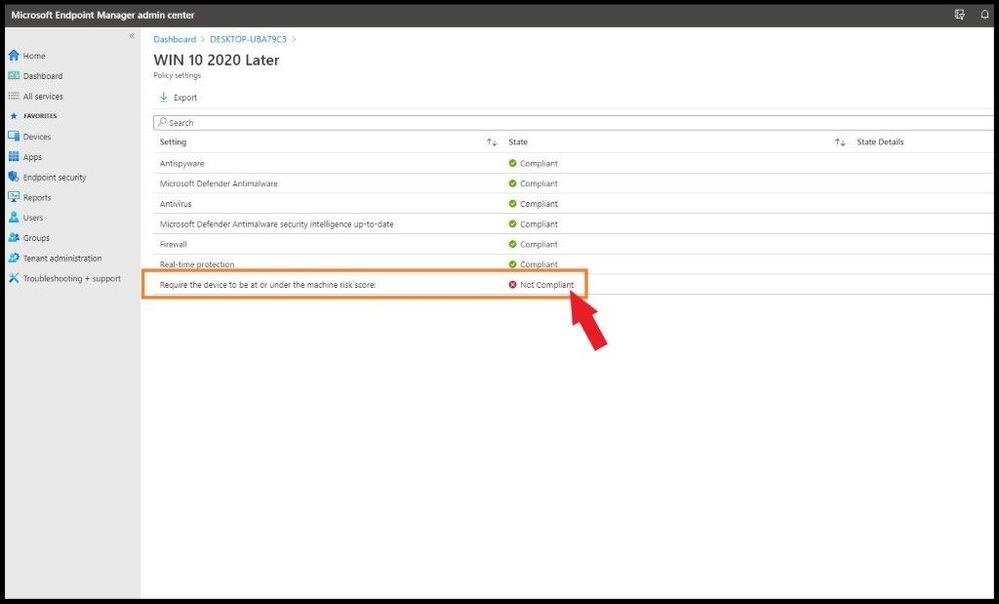Sort by Setting column arrows
The height and width of the screenshot is (604, 999).
[x=491, y=142]
